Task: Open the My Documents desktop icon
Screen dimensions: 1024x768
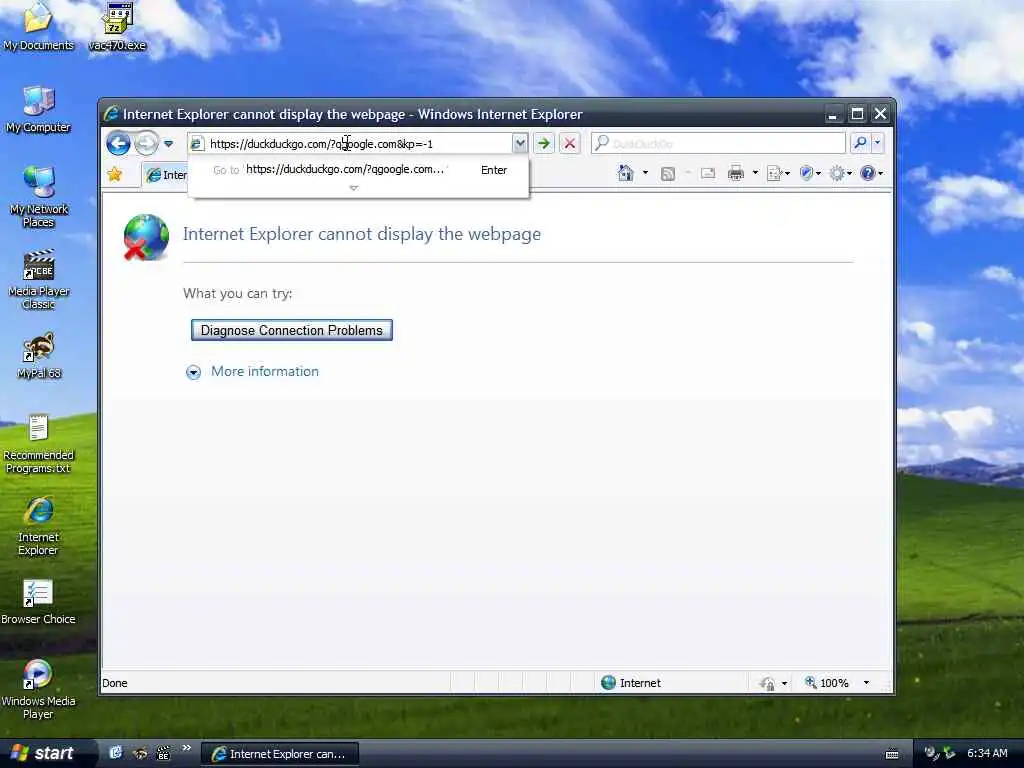Action: 38,26
